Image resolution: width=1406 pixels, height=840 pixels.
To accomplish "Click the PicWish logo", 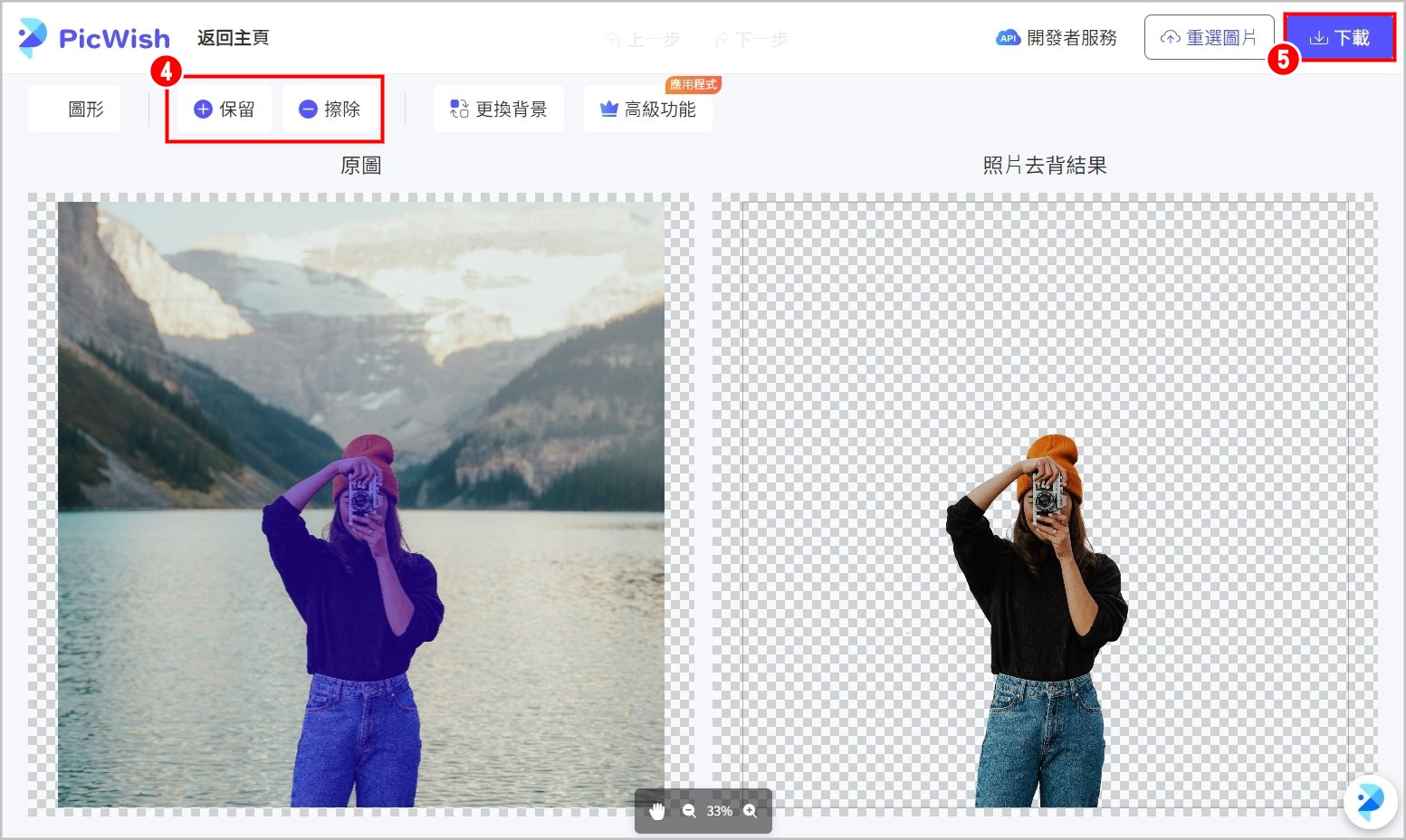I will [94, 38].
